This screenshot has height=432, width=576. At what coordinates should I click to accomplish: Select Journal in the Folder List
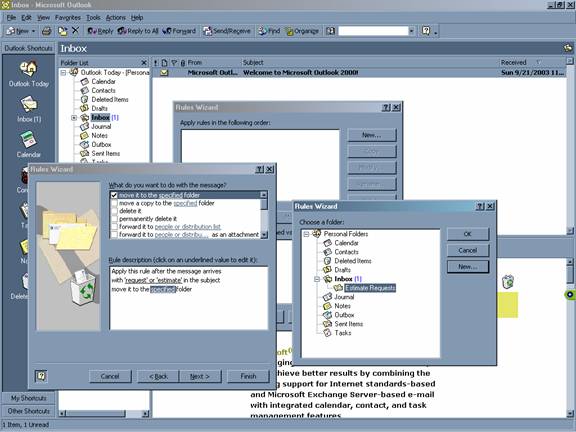coord(101,126)
